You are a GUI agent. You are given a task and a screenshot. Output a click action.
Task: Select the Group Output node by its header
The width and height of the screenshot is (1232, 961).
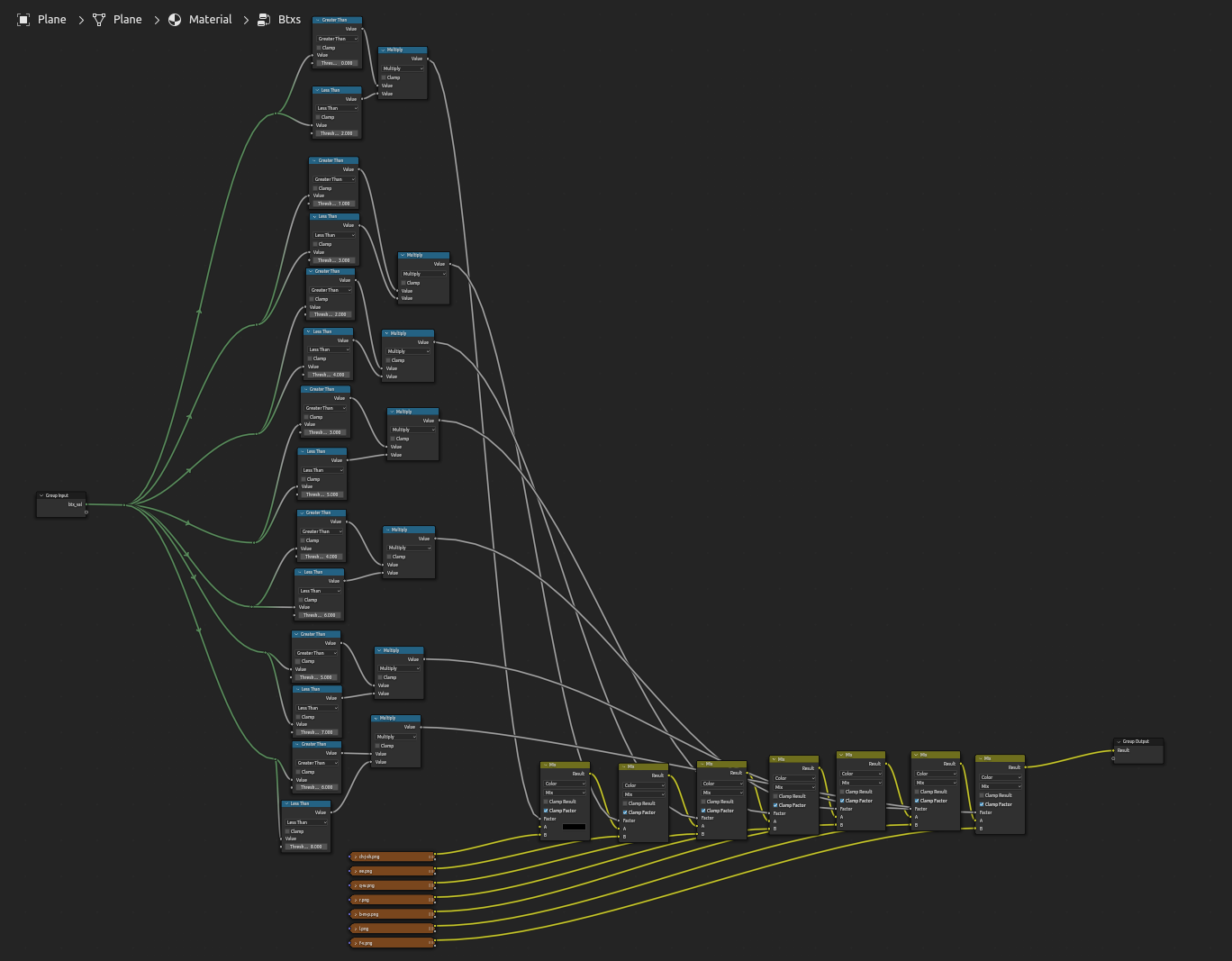click(1137, 741)
